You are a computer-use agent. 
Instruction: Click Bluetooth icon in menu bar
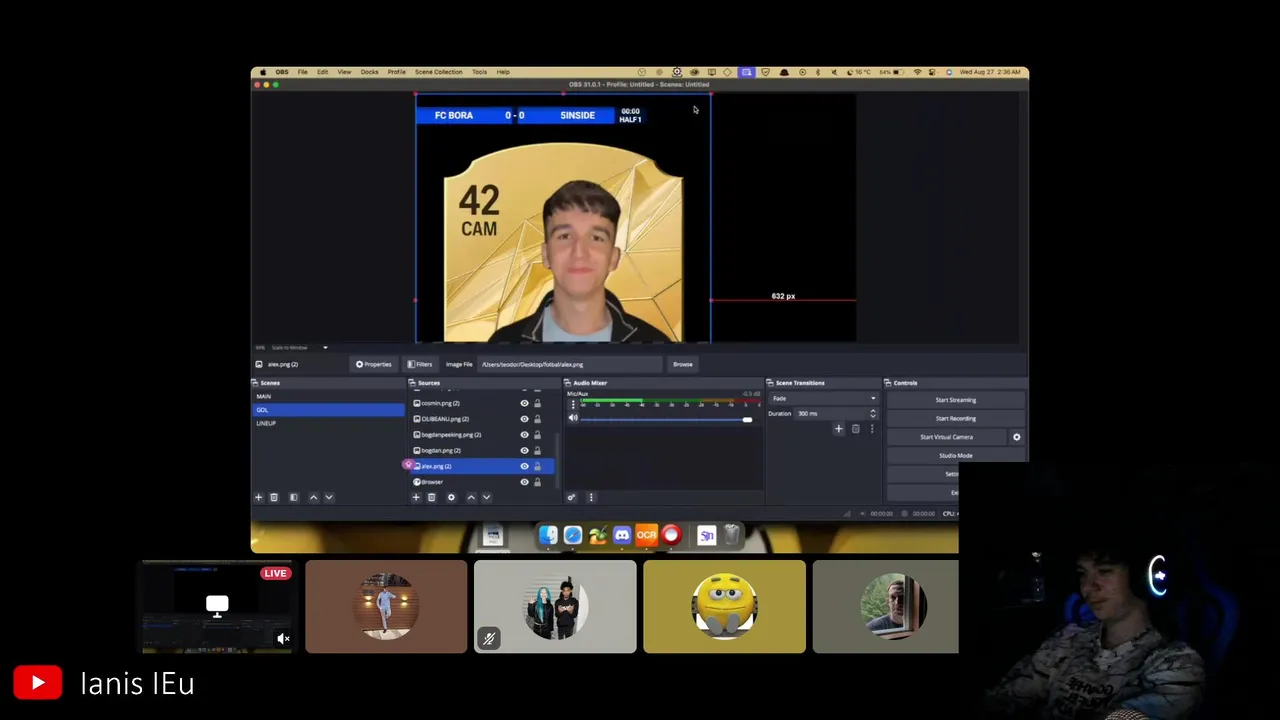[x=818, y=72]
